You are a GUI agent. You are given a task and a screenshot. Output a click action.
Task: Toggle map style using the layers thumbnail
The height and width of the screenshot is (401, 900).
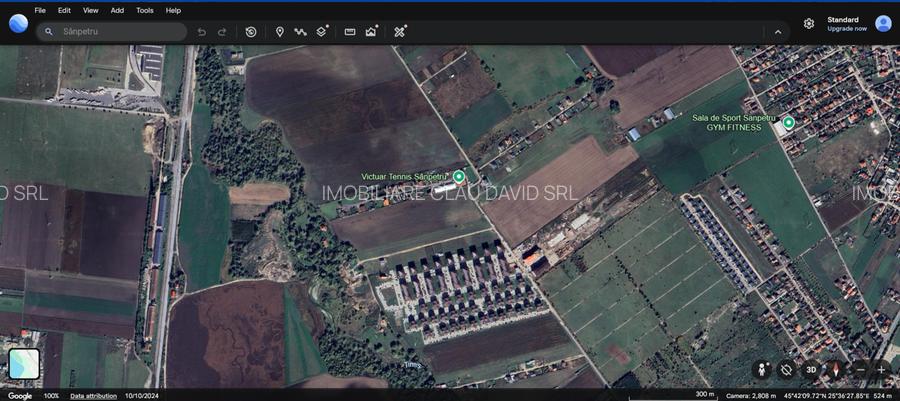(24, 364)
